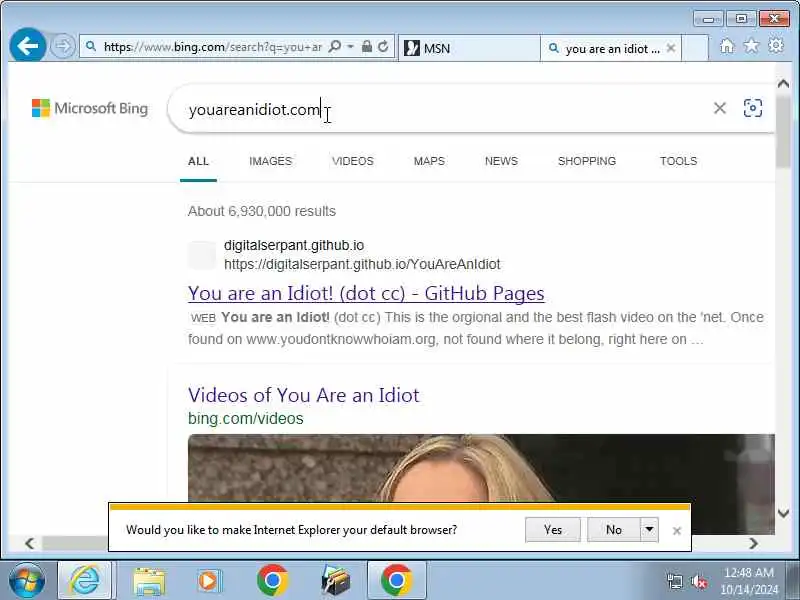Image resolution: width=800 pixels, height=600 pixels.
Task: Click the network status tray icon
Action: pyautogui.click(x=674, y=581)
